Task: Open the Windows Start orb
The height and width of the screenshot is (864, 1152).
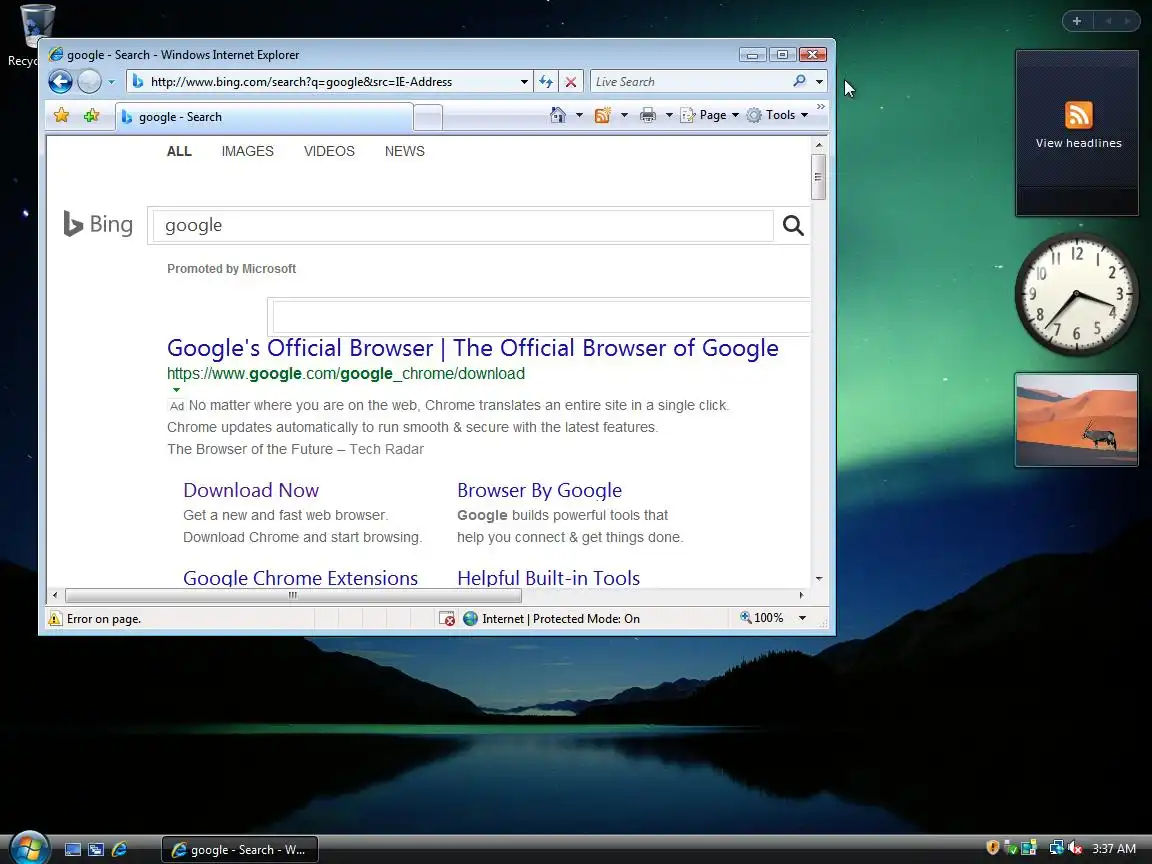Action: tap(29, 848)
